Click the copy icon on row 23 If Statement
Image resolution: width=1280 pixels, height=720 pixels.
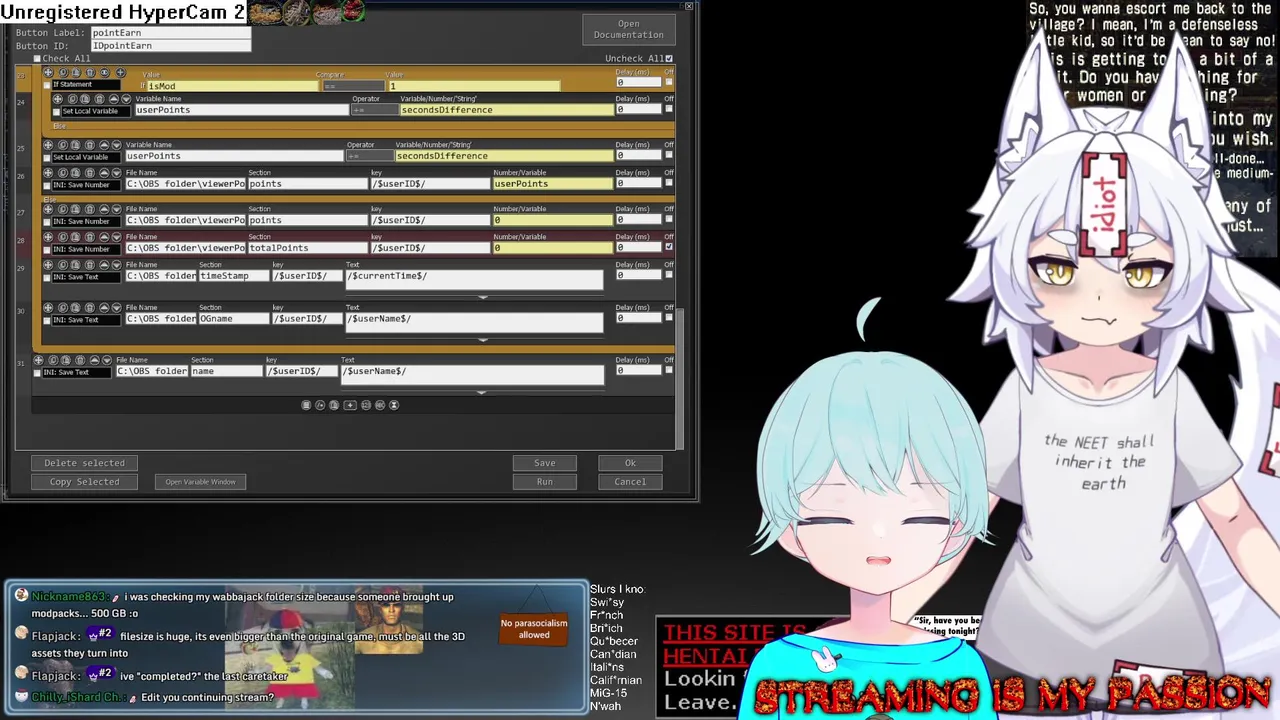(x=63, y=73)
